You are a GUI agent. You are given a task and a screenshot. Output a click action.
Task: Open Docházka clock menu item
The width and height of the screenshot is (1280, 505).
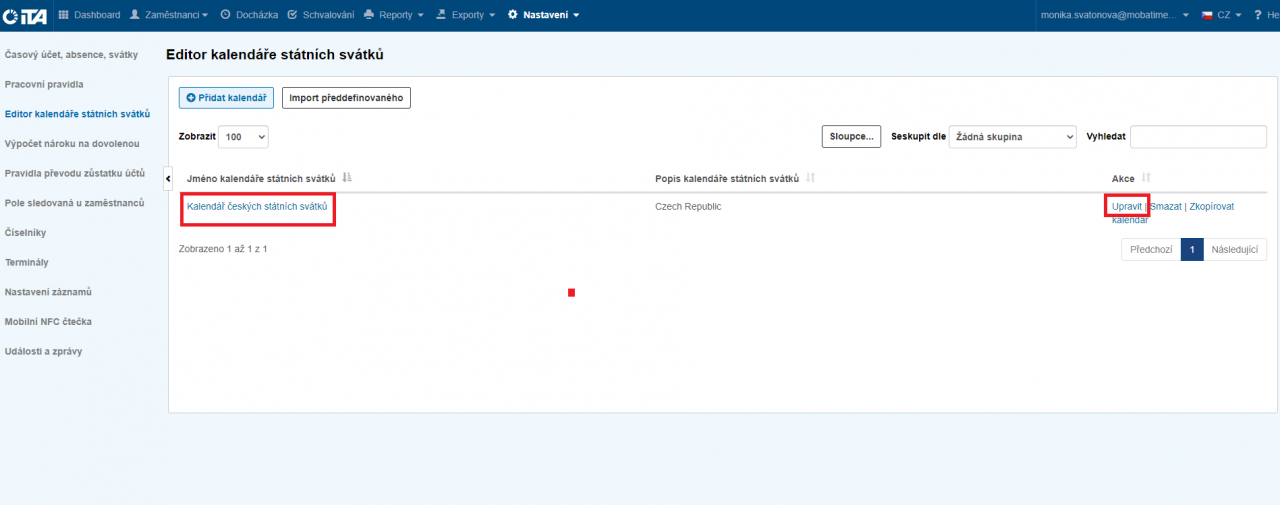point(249,15)
